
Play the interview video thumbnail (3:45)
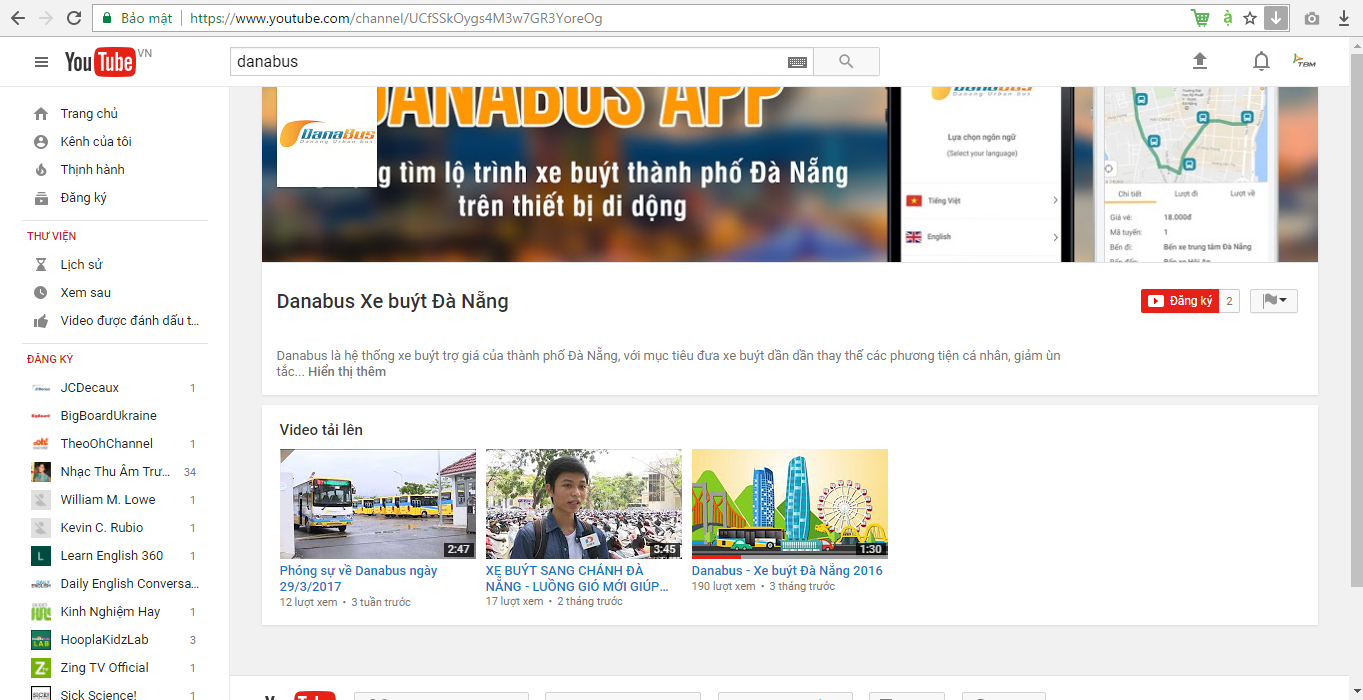pos(584,504)
